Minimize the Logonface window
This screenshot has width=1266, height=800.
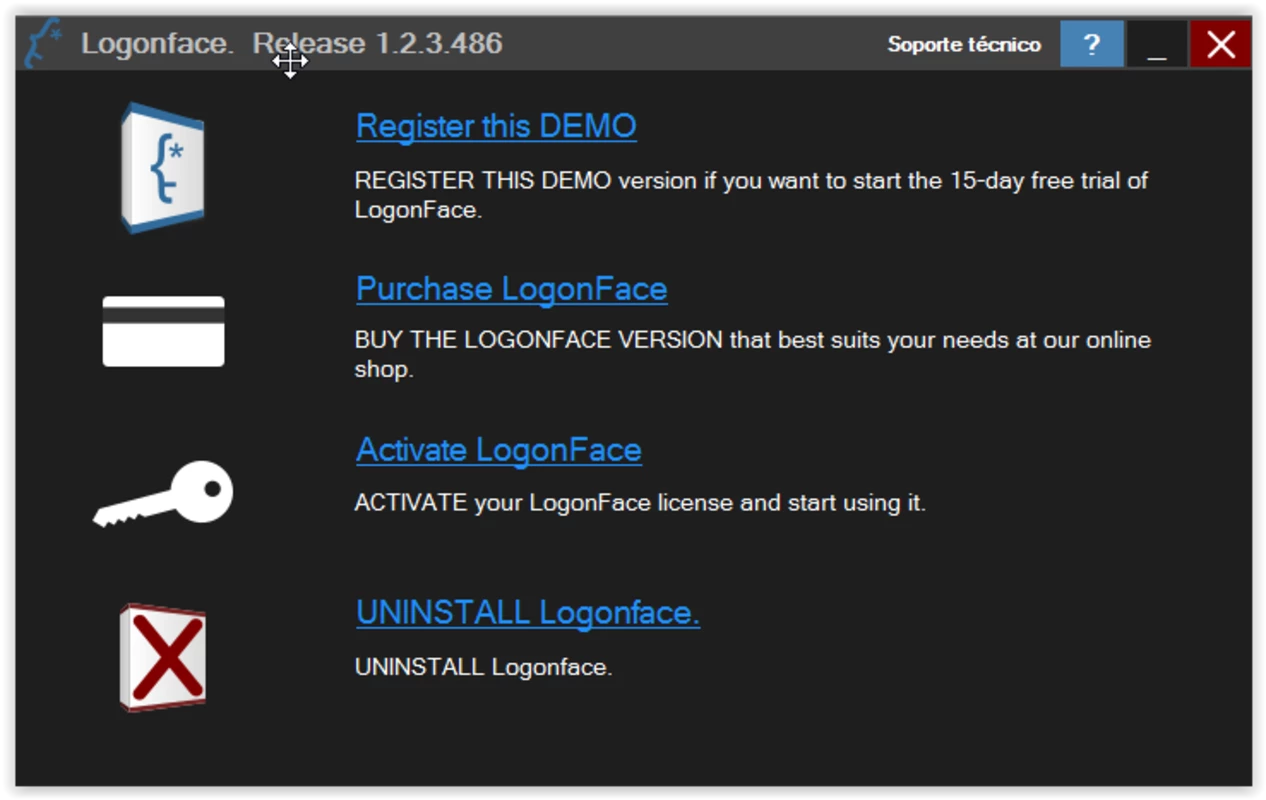coord(1156,44)
